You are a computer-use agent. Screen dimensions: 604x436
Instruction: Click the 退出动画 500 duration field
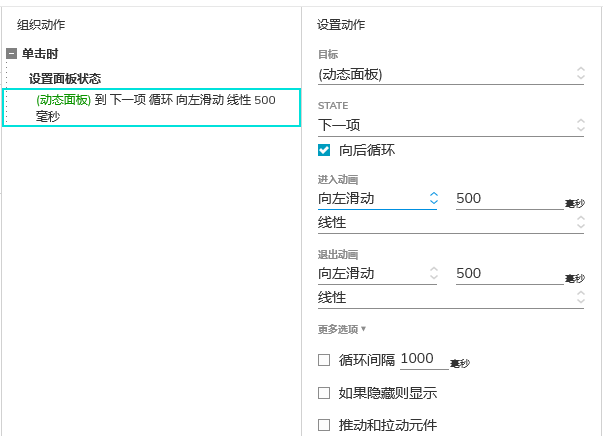point(510,274)
